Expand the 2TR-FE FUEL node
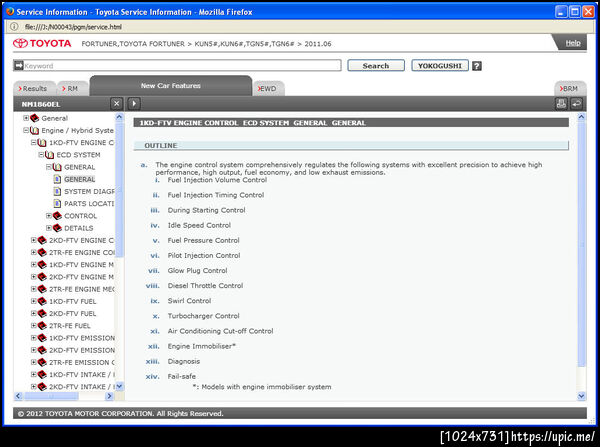The image size is (600, 447). click(x=33, y=326)
